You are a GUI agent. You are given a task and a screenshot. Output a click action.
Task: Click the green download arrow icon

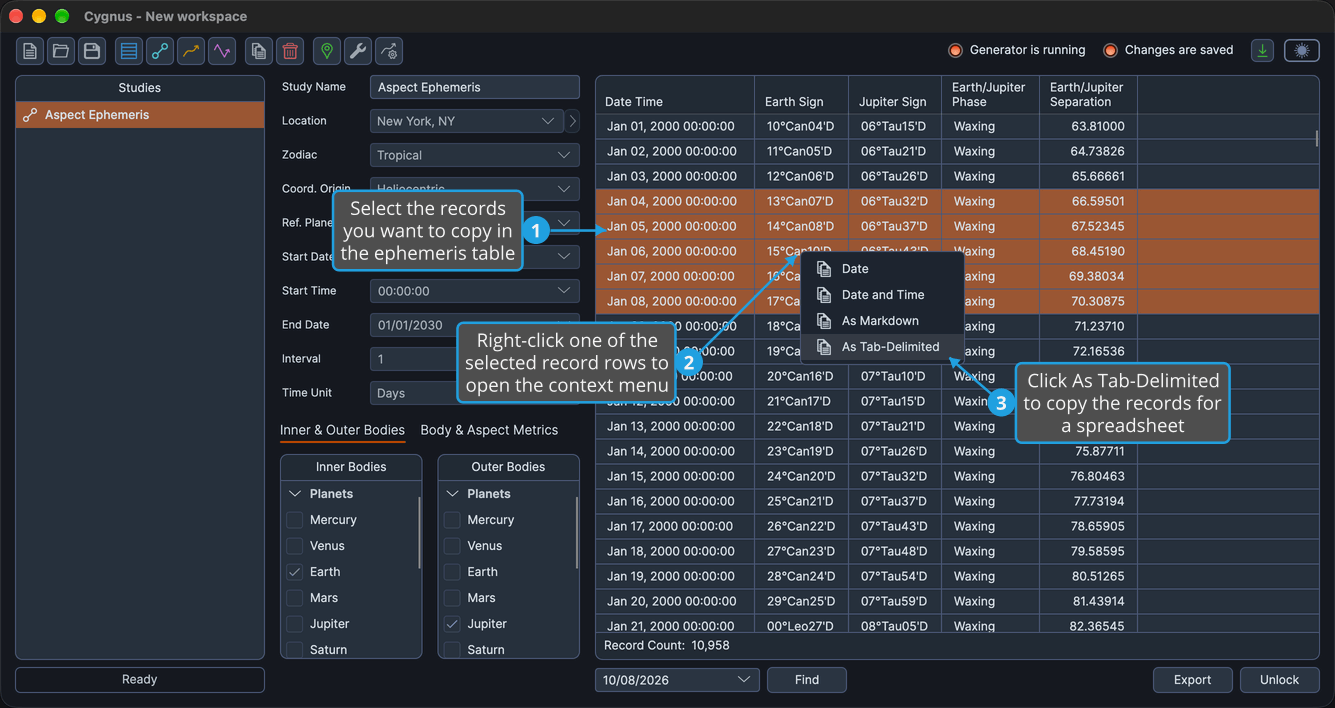[1263, 50]
